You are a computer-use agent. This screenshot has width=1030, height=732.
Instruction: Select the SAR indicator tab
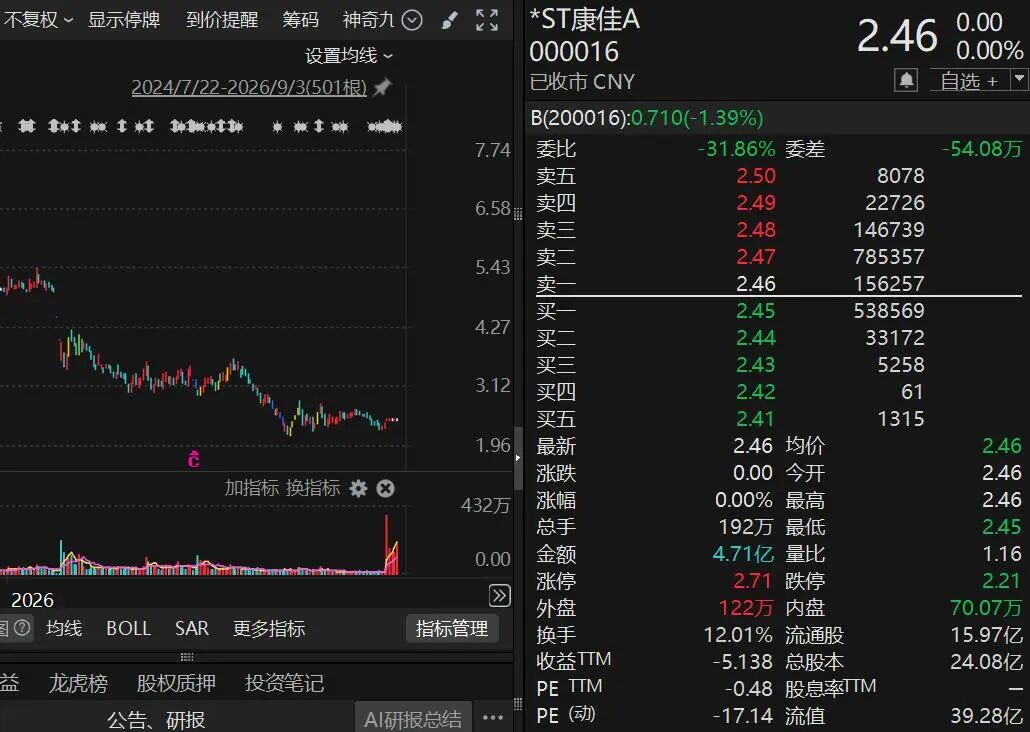click(192, 628)
